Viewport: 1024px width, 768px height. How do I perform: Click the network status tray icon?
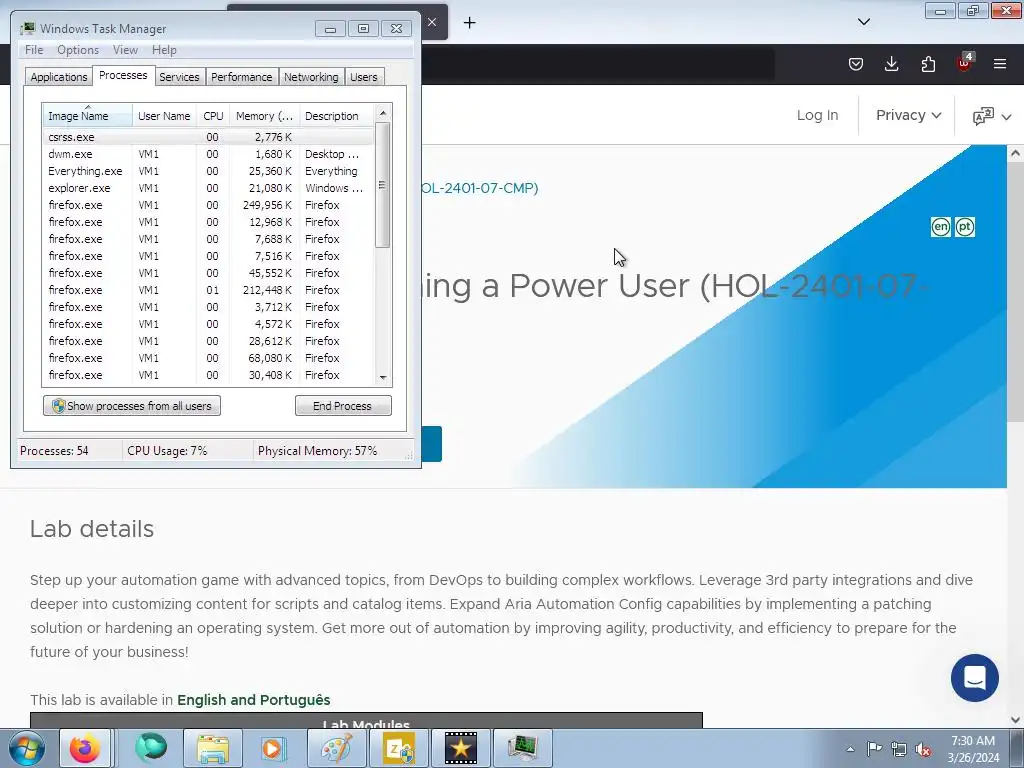[x=899, y=749]
